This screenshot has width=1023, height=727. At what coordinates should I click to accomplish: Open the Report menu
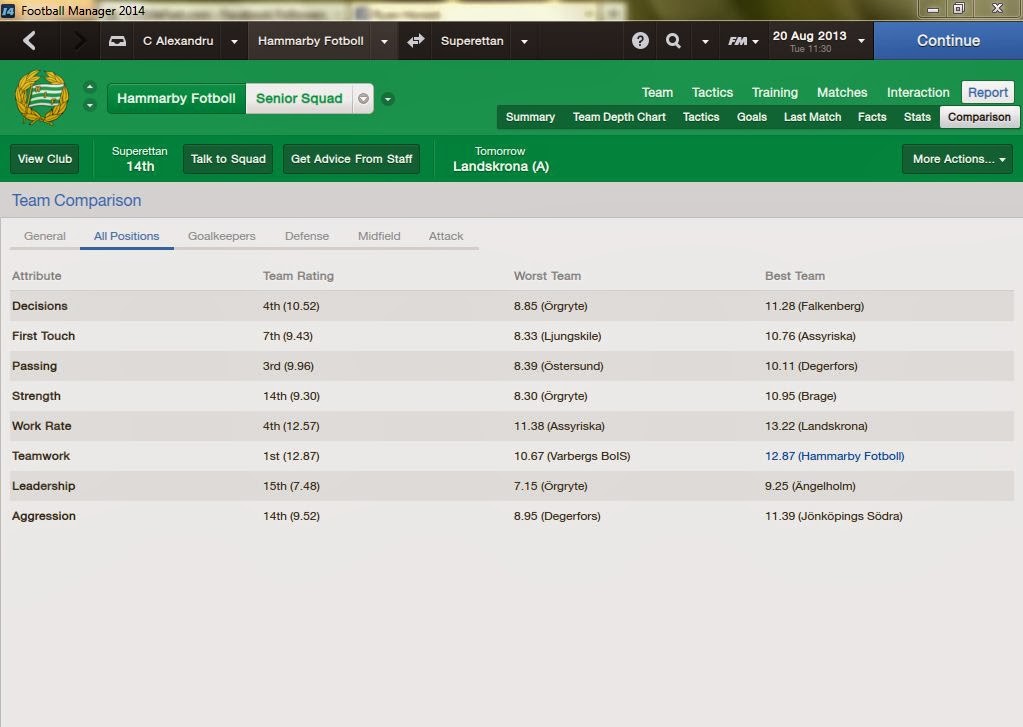point(988,93)
